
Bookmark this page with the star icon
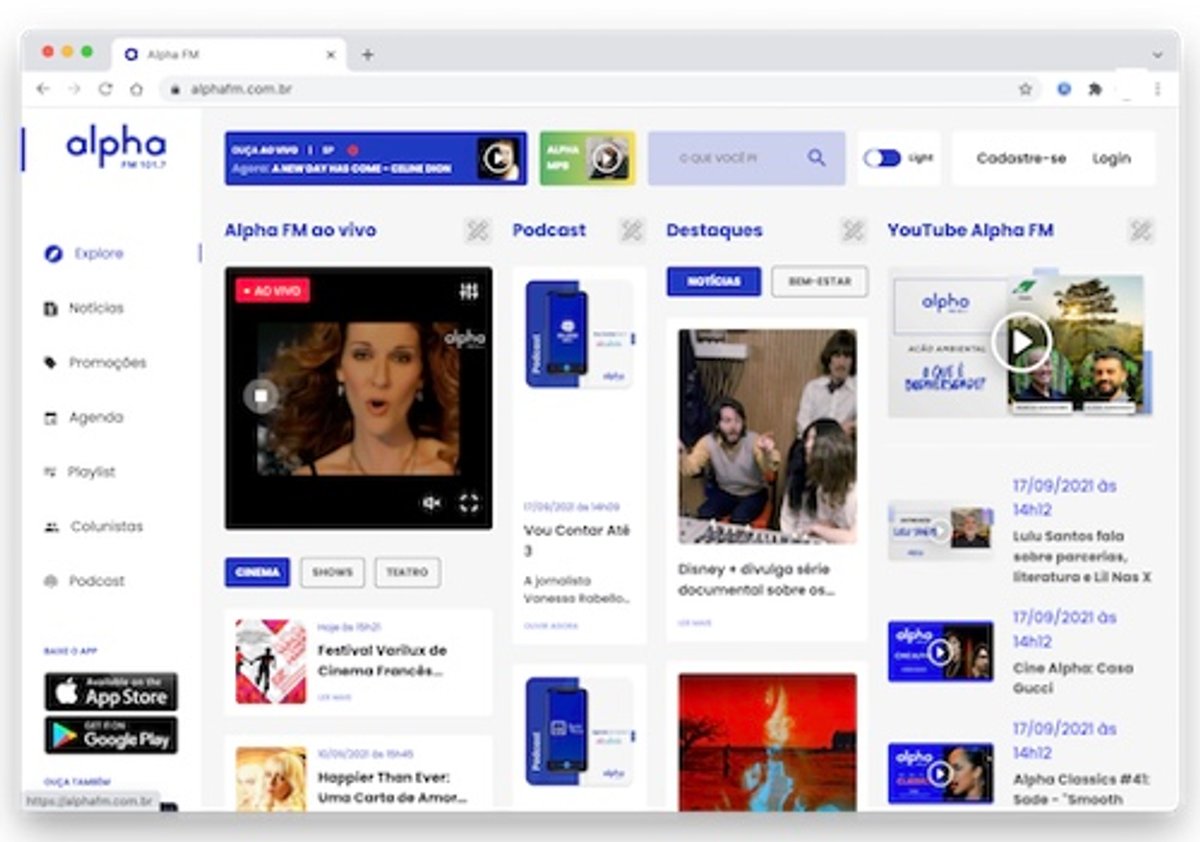(1025, 89)
